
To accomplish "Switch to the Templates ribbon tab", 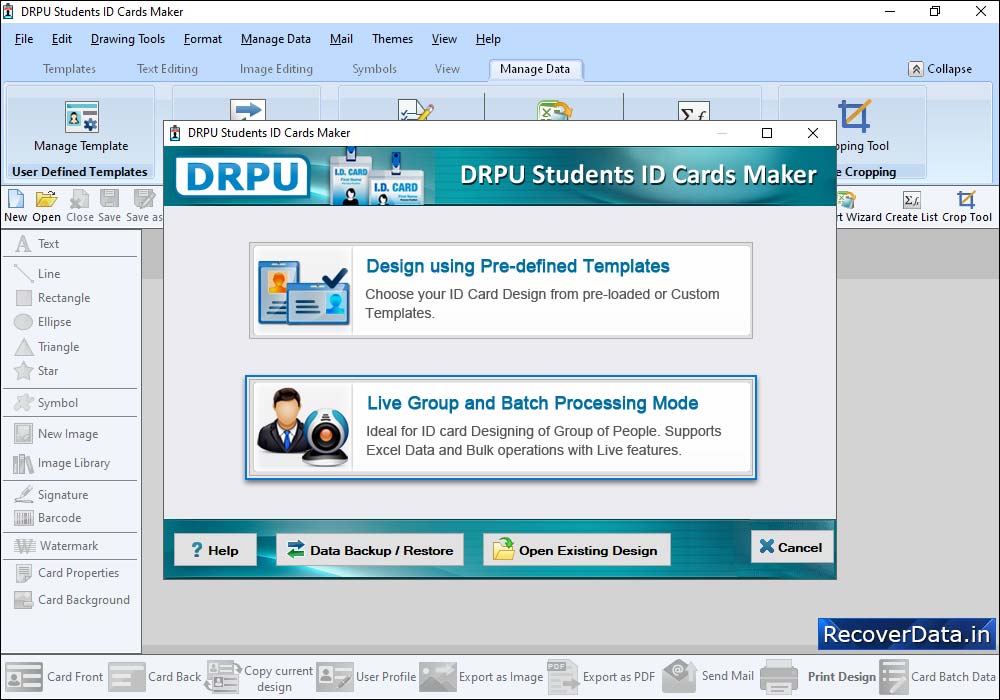I will 69,69.
